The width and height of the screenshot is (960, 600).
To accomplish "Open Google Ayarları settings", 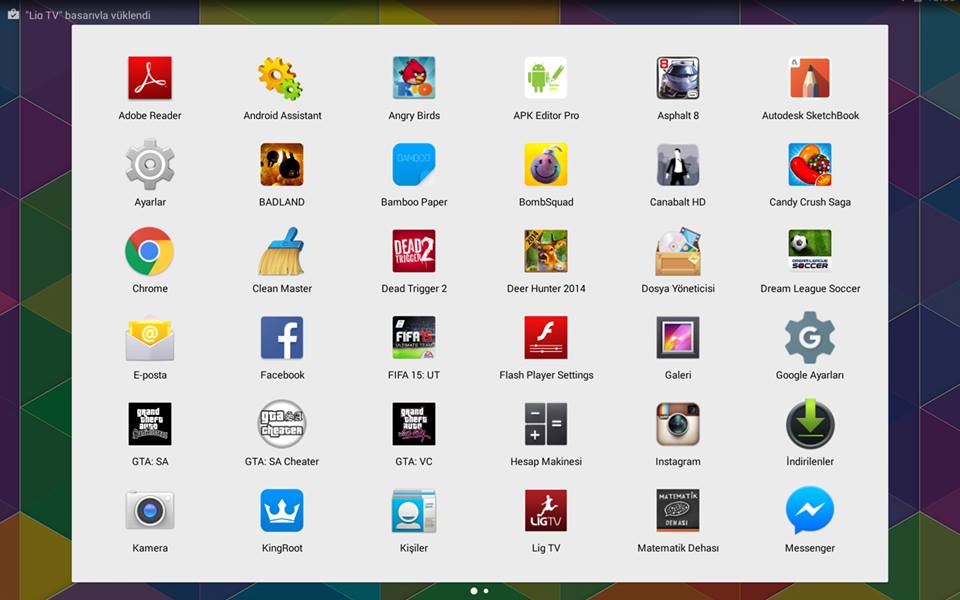I will pyautogui.click(x=810, y=338).
